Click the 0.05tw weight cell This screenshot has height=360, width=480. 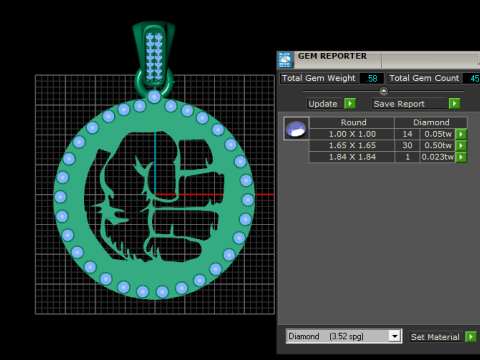pos(437,134)
